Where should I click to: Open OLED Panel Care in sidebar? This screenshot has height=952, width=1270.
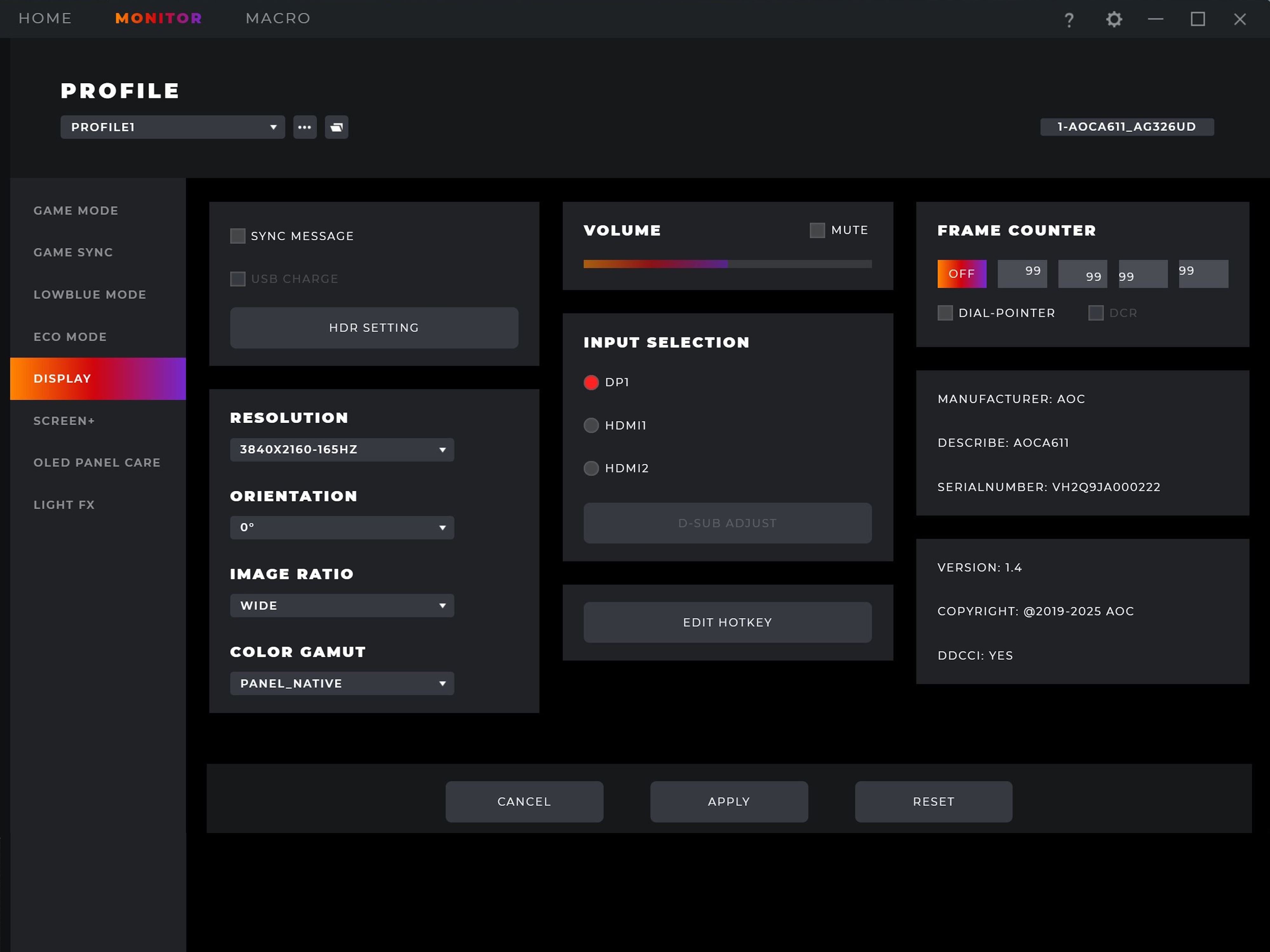pos(97,463)
